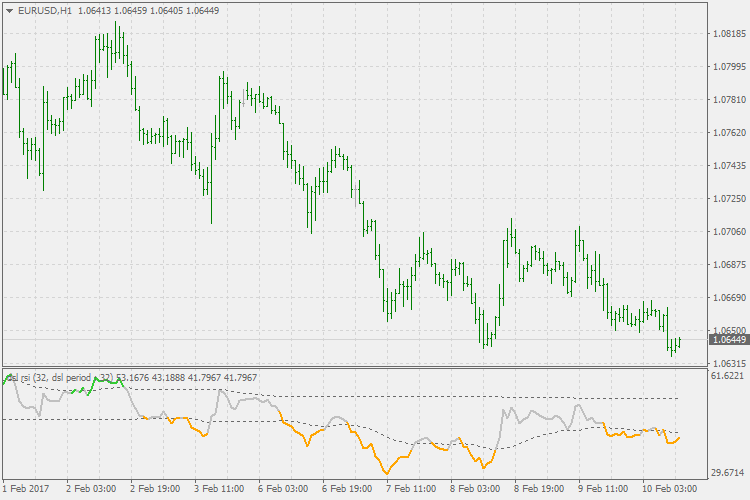Click the 1 Feb 2017 date label

[25, 489]
